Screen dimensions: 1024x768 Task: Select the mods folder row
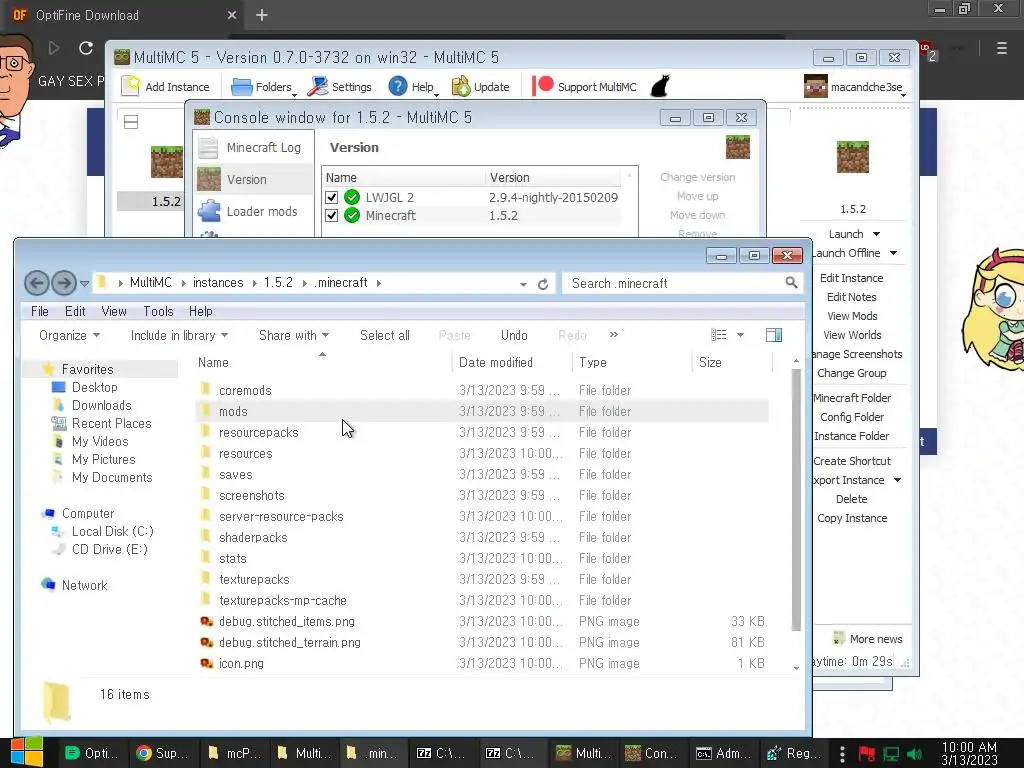[x=481, y=411]
